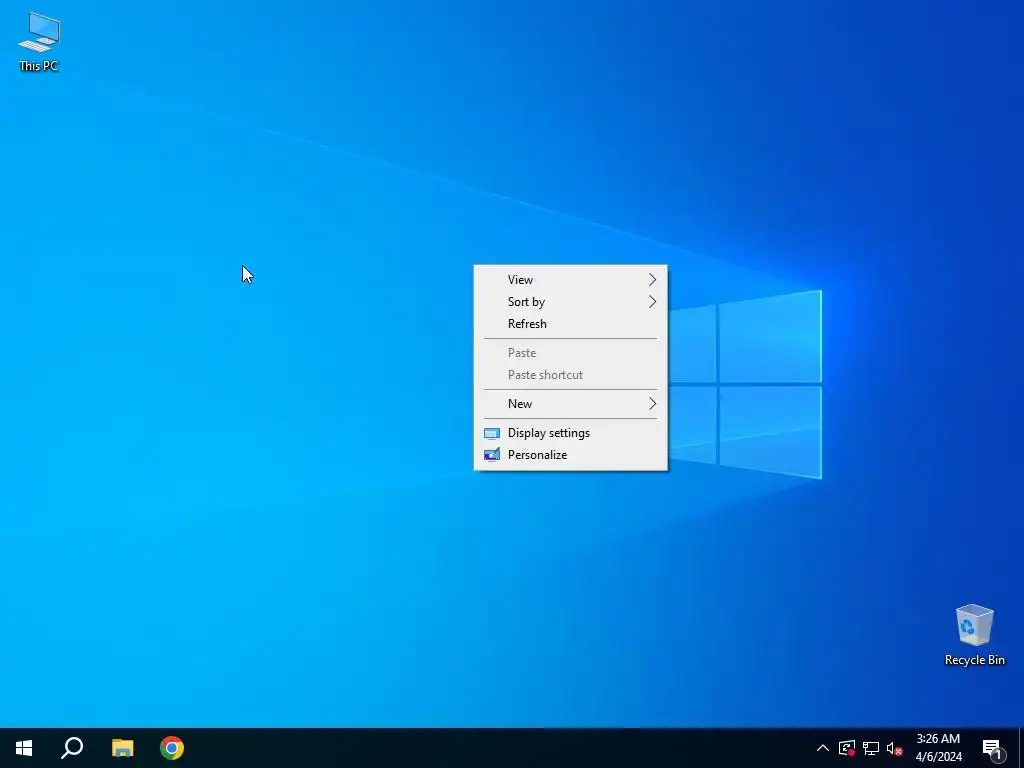Open the Windows Start menu
The image size is (1024, 768).
pos(24,748)
